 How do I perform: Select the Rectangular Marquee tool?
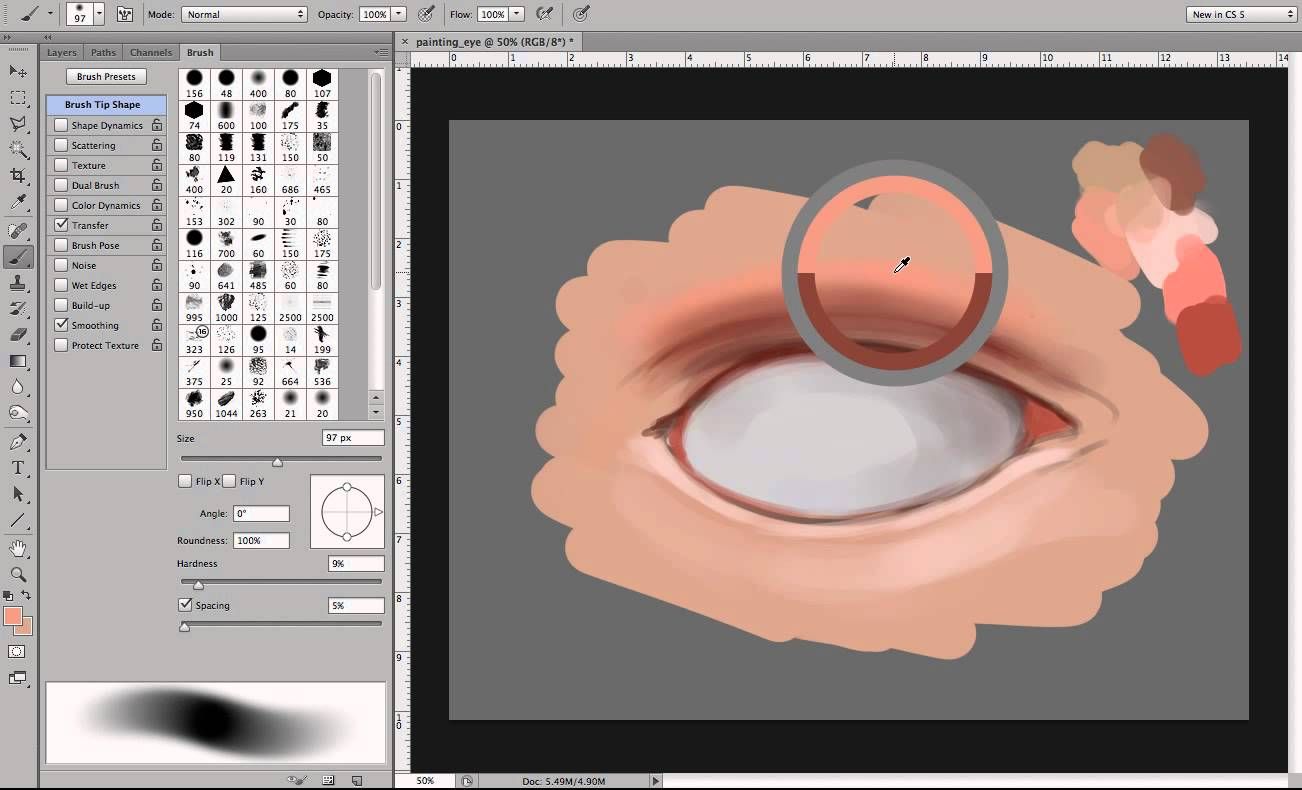point(18,98)
